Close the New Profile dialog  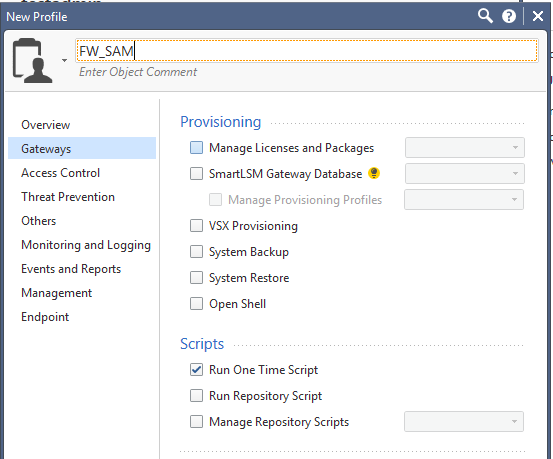pos(537,16)
